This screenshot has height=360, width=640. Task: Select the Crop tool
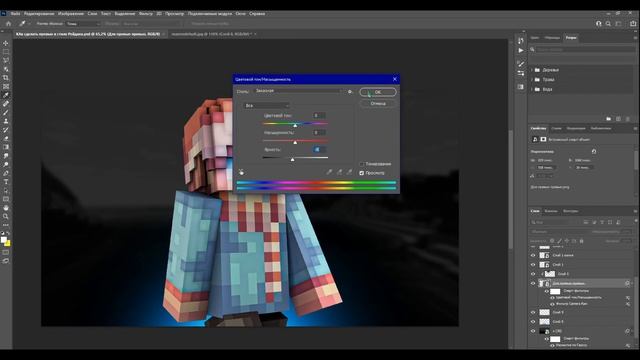click(6, 78)
